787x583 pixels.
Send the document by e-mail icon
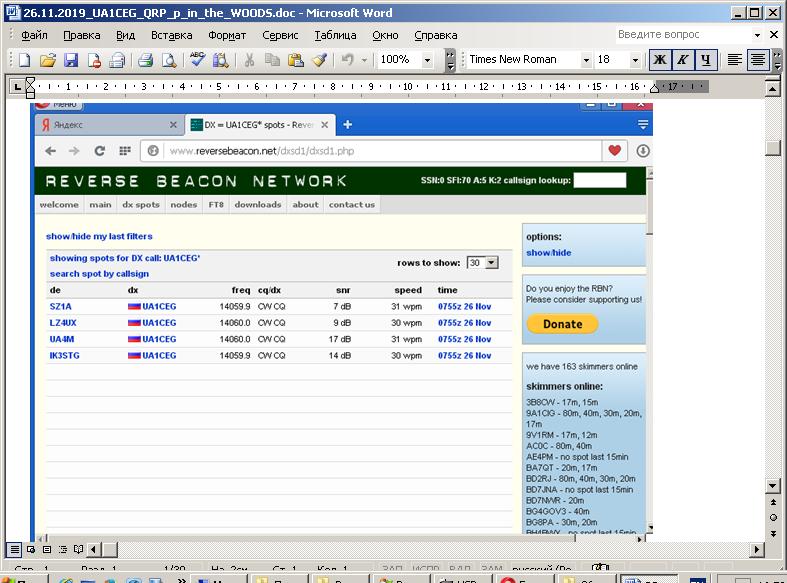point(117,60)
